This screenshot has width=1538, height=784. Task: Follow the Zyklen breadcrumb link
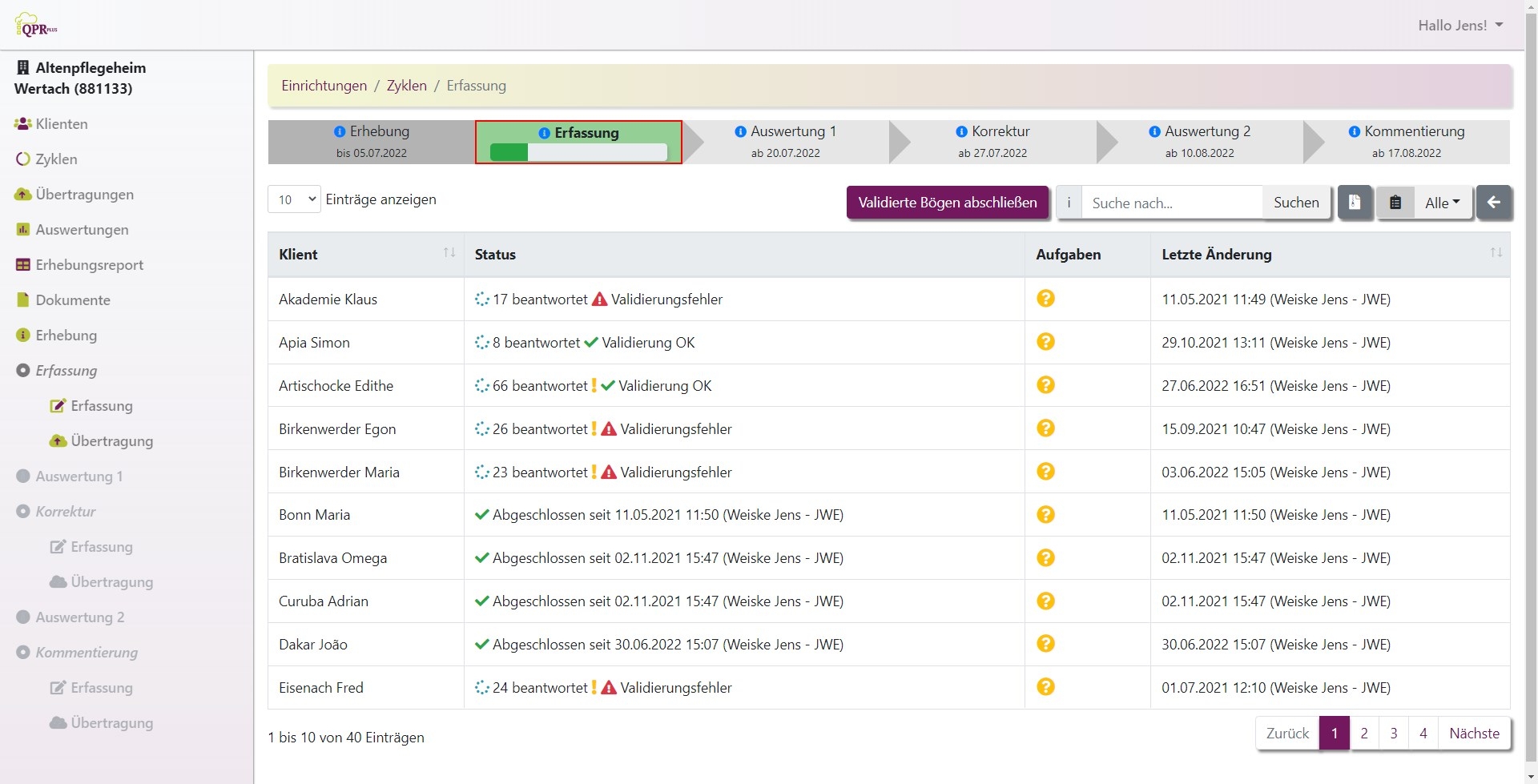(407, 86)
